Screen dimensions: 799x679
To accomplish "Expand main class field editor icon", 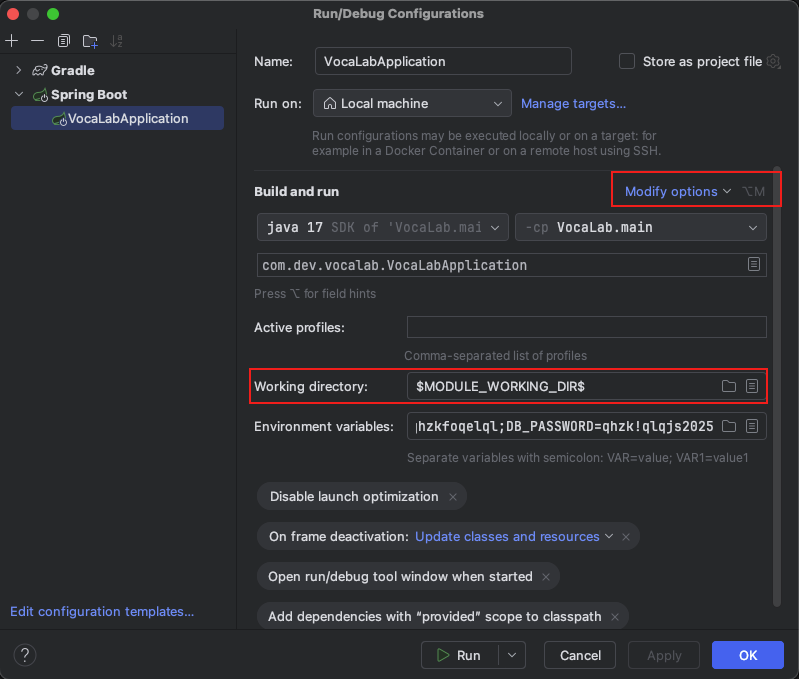I will [x=754, y=264].
